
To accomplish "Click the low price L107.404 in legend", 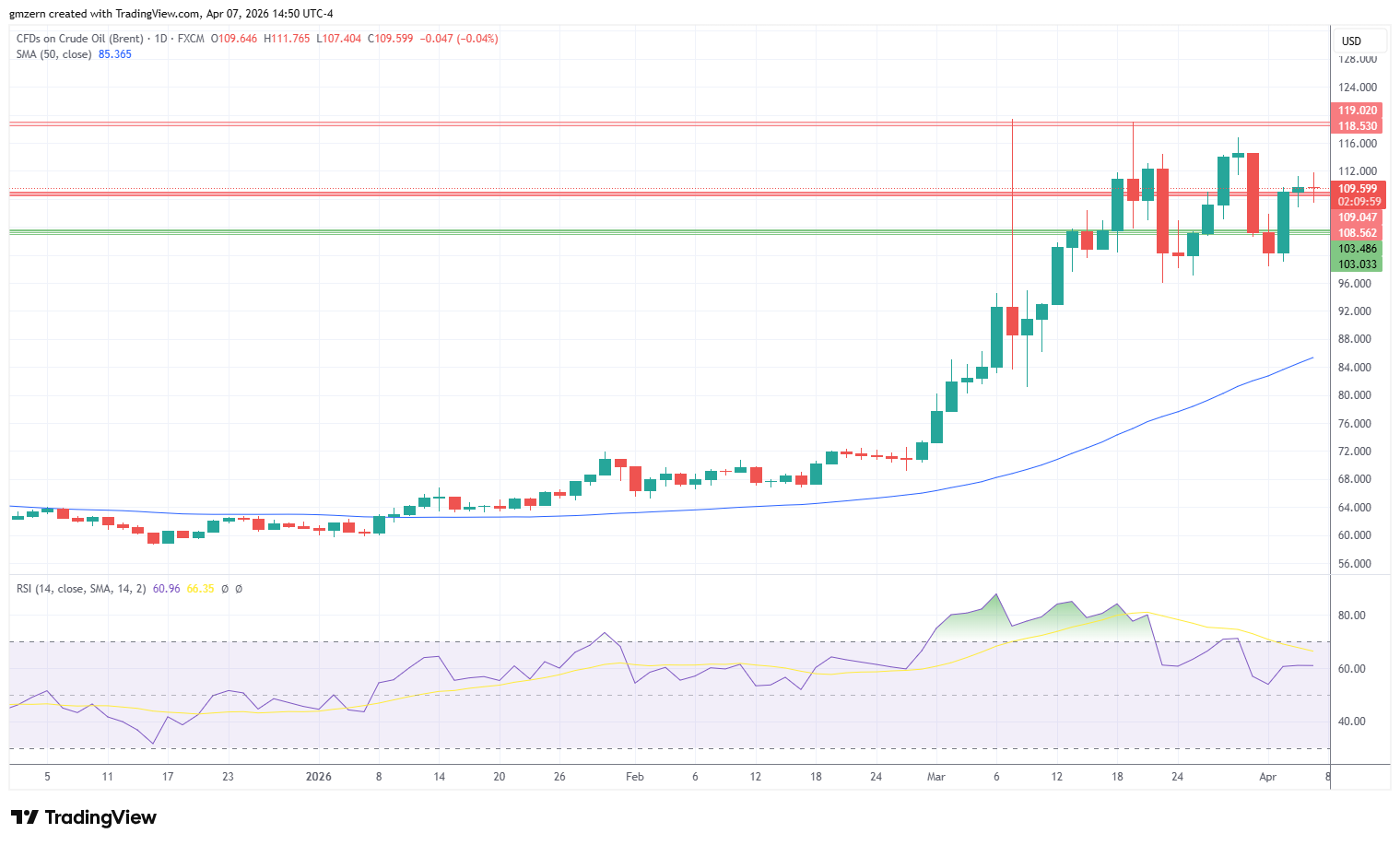I will tap(338, 39).
